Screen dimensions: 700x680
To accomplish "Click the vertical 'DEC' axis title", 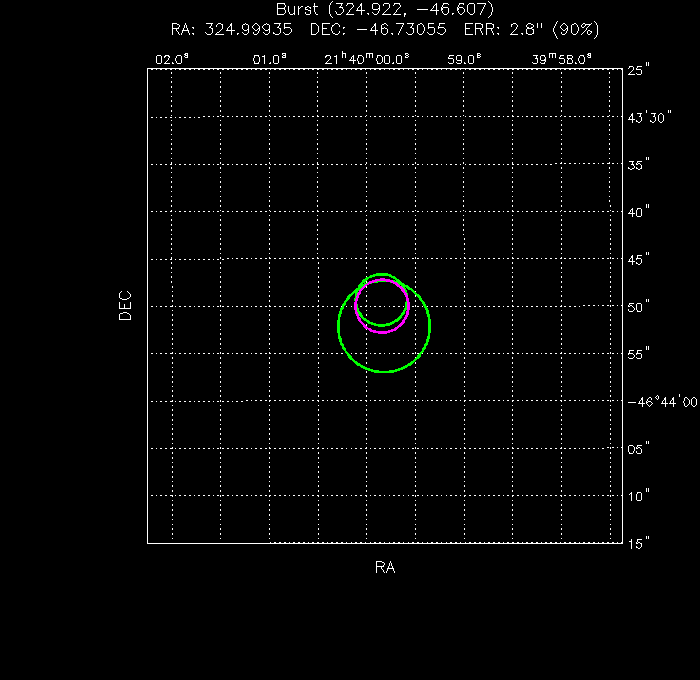I will 125,306.
